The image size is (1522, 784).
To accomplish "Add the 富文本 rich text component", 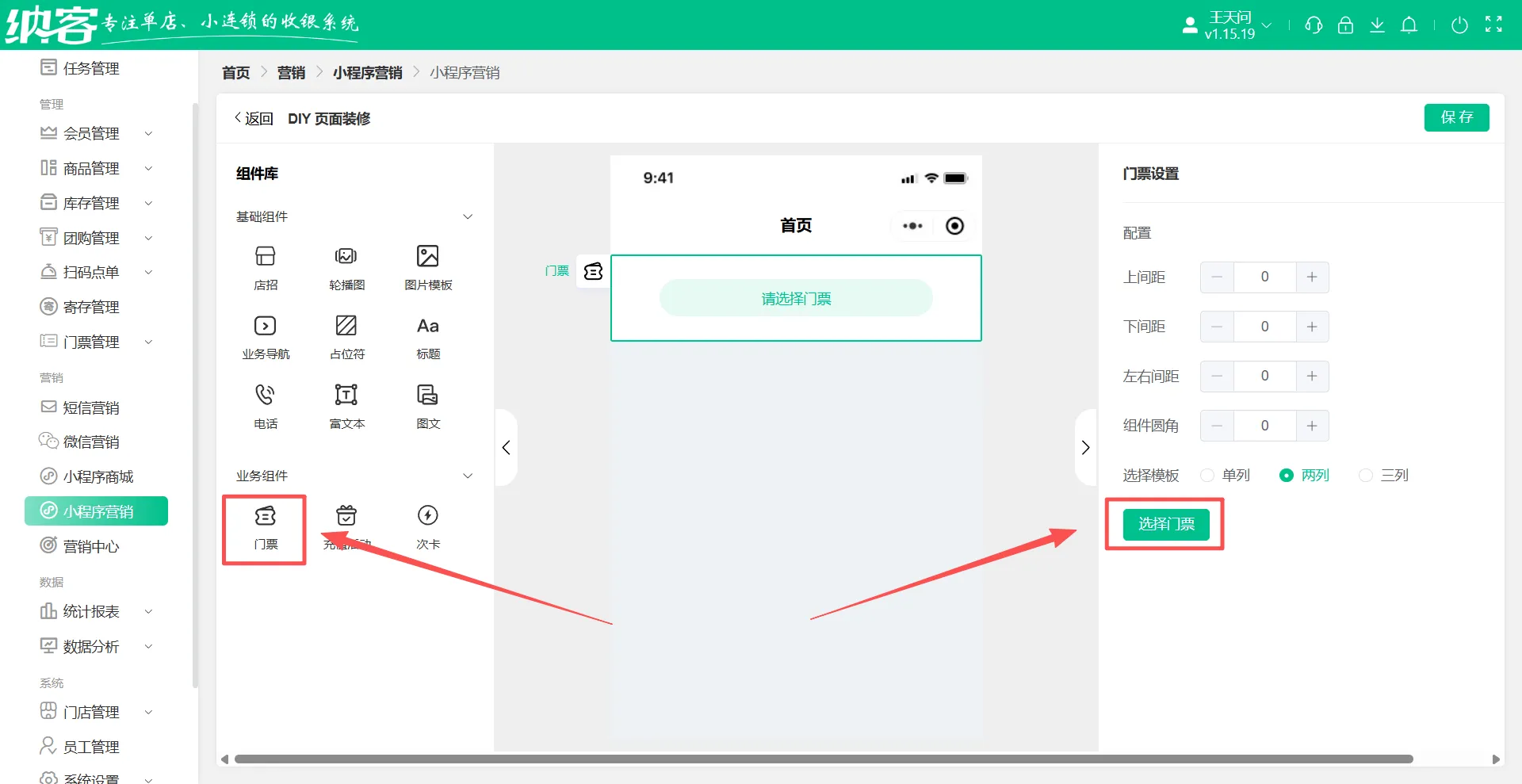I will [346, 405].
